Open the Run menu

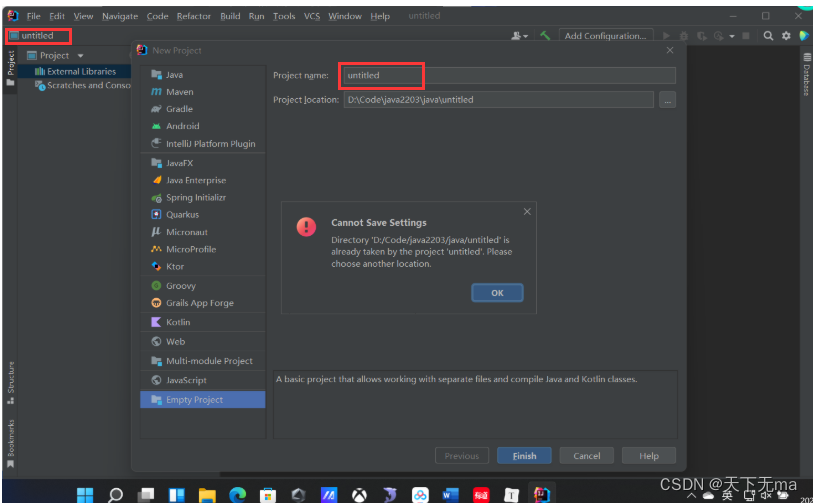pos(256,16)
